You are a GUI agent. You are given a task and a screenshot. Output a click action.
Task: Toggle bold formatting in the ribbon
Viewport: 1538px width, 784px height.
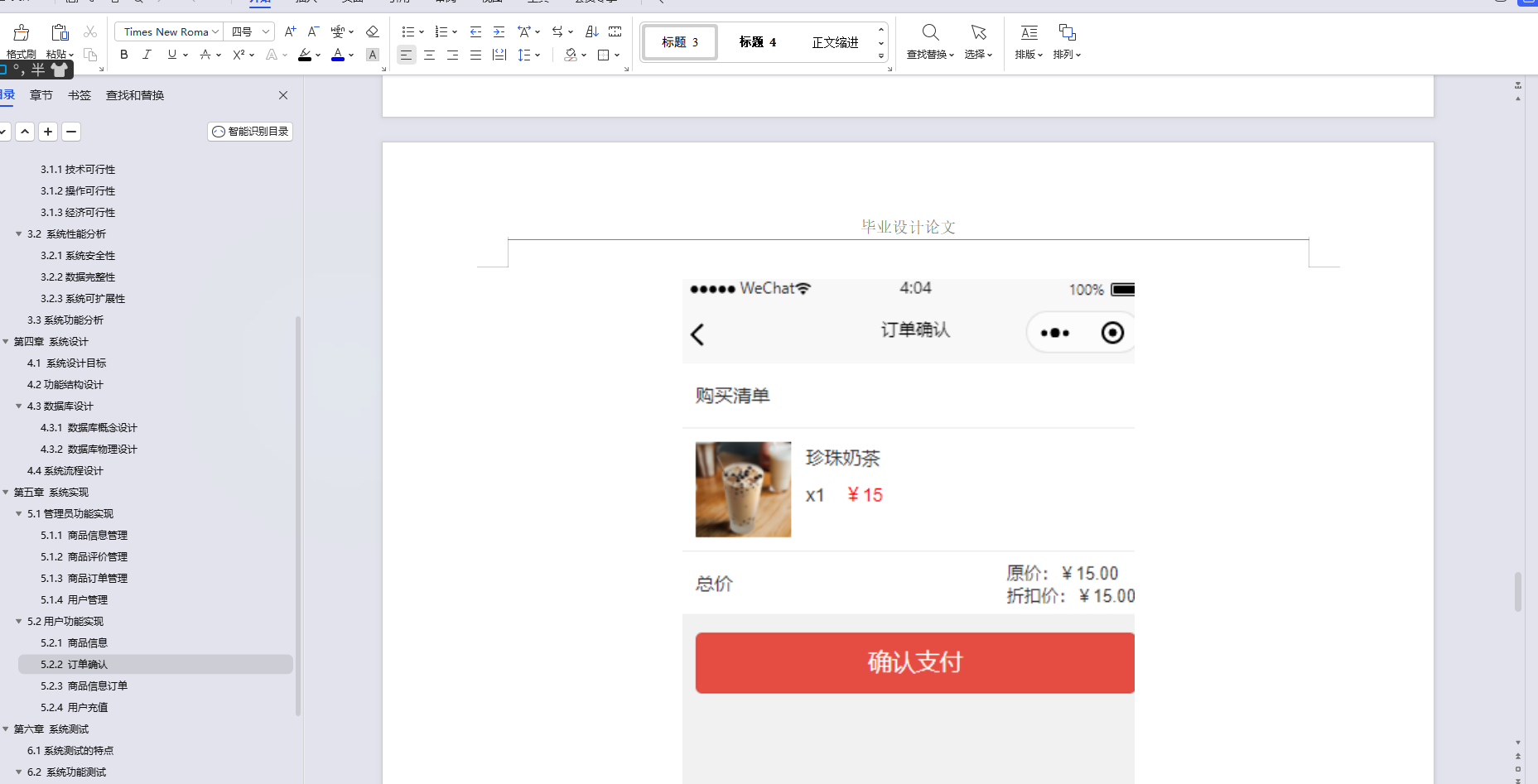(x=123, y=55)
